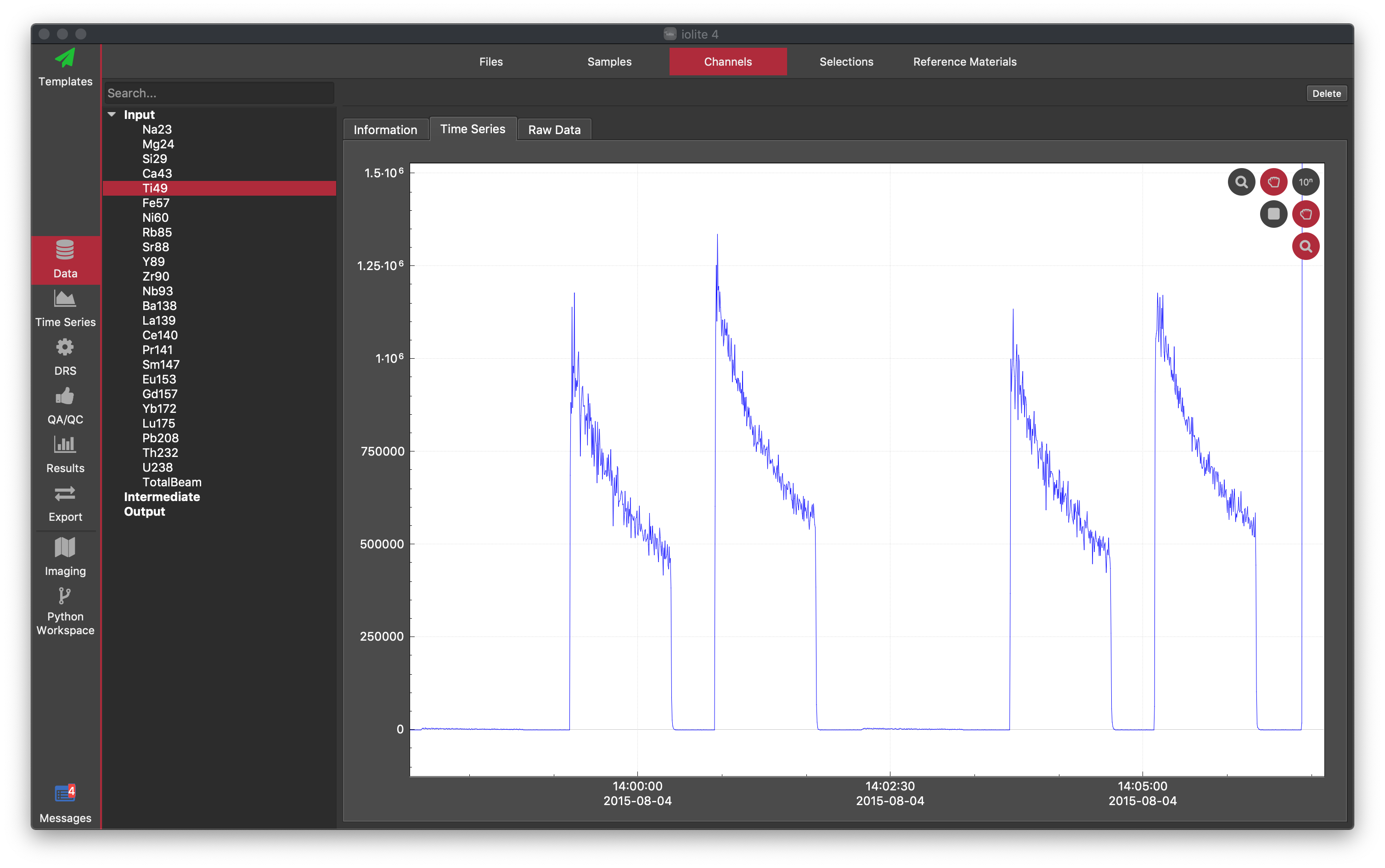Viewport: 1385px width, 868px height.
Task: Open the Python Workspace branch icon
Action: (65, 596)
